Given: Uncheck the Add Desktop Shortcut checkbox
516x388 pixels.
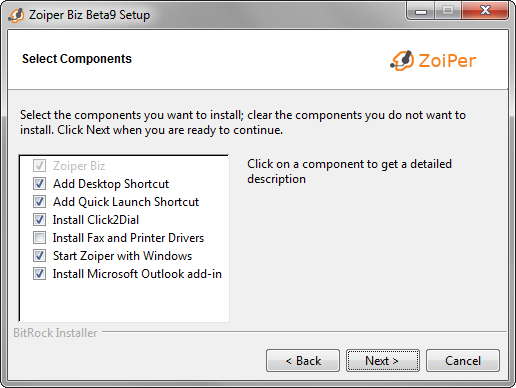Looking at the screenshot, I should click(39, 184).
